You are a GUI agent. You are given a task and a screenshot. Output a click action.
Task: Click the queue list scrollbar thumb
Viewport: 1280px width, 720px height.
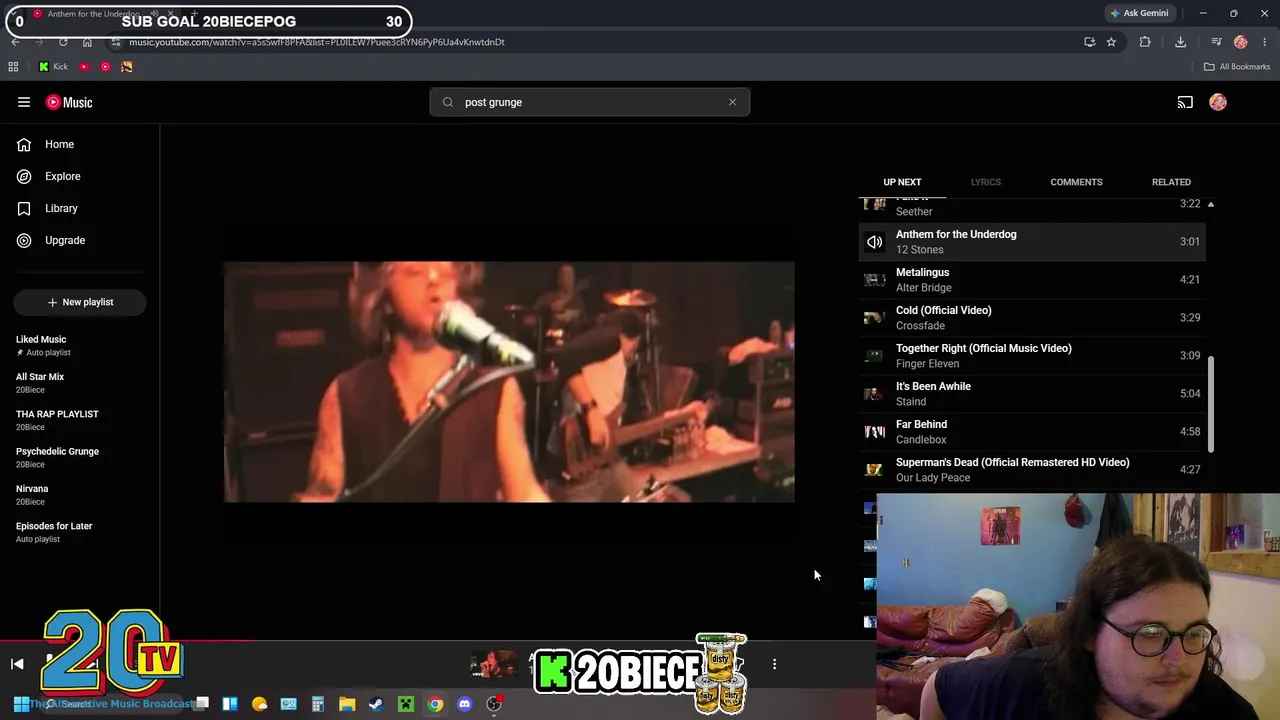[x=1211, y=403]
